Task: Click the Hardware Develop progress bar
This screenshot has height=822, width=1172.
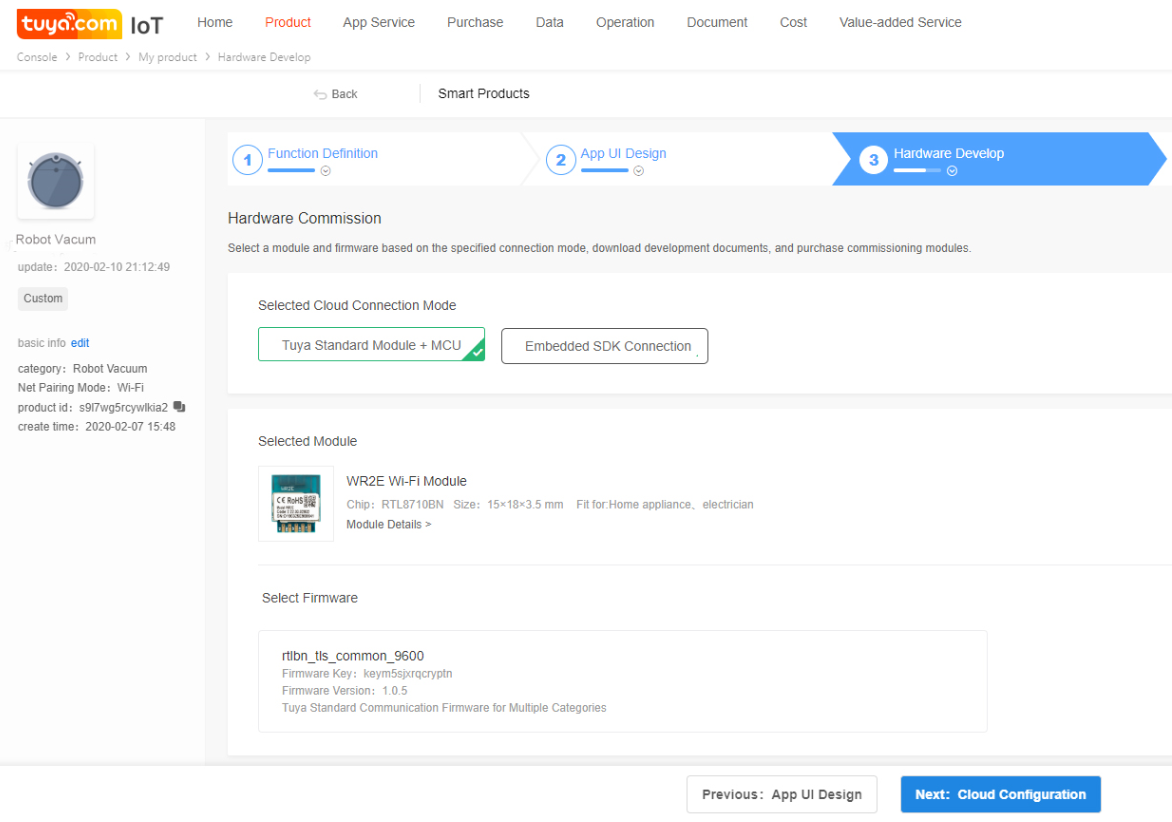Action: (x=917, y=171)
